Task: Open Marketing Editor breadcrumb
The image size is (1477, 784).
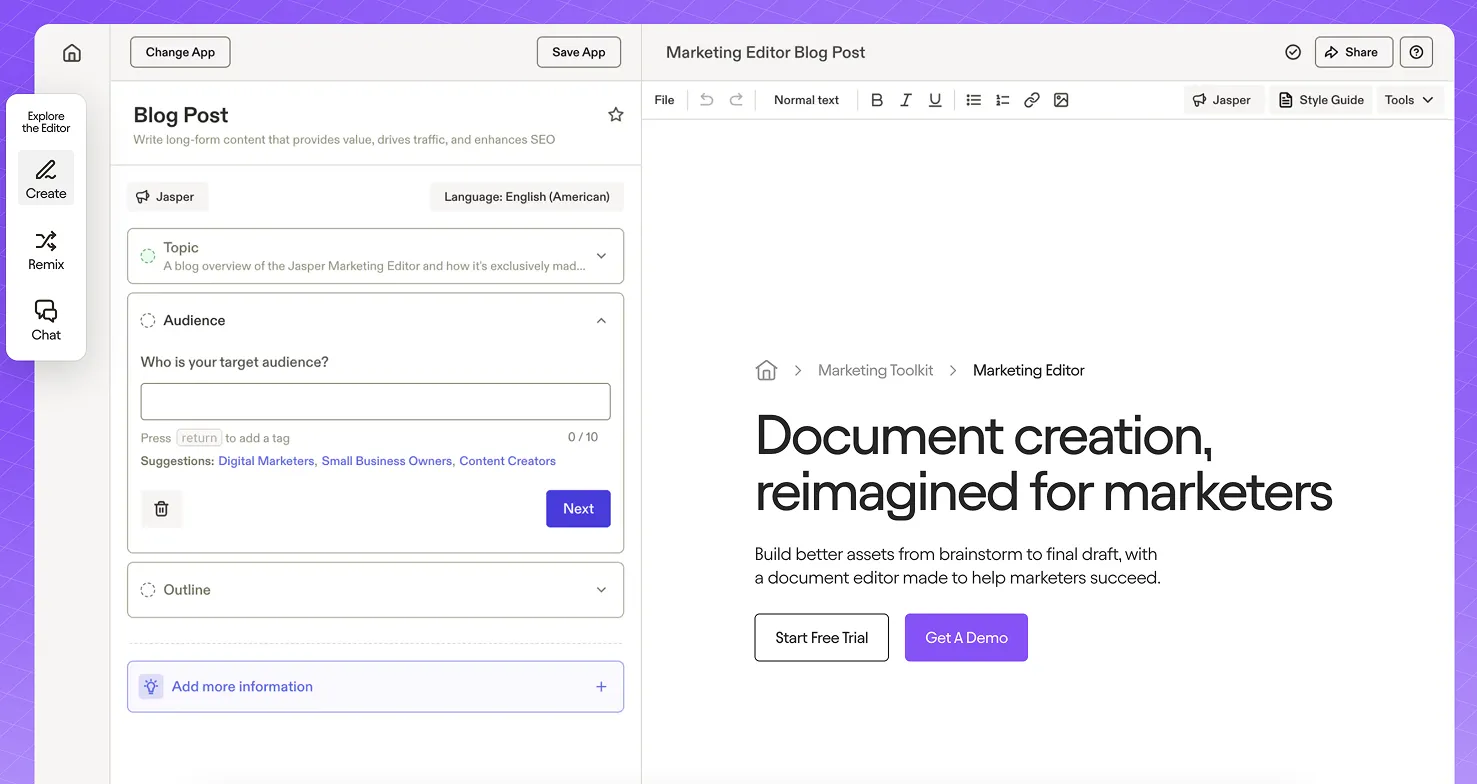Action: tap(1029, 370)
